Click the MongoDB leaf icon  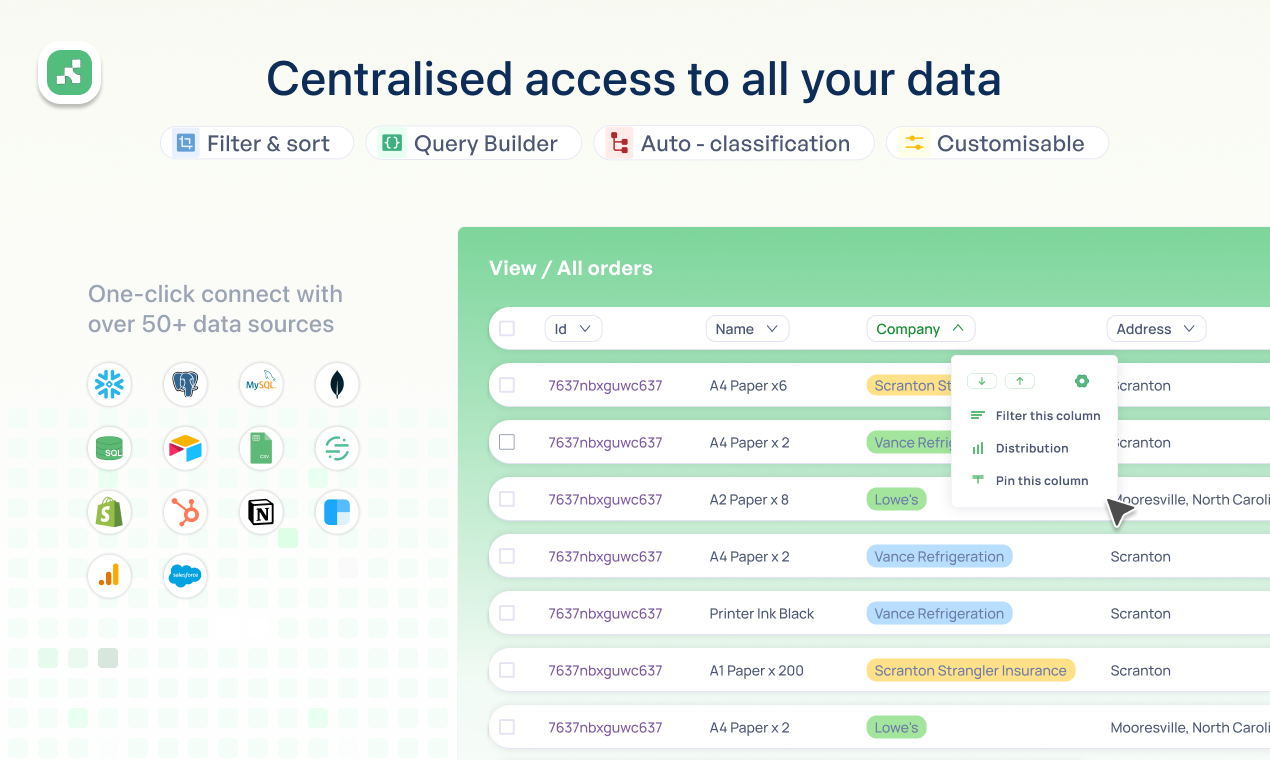[x=337, y=385]
